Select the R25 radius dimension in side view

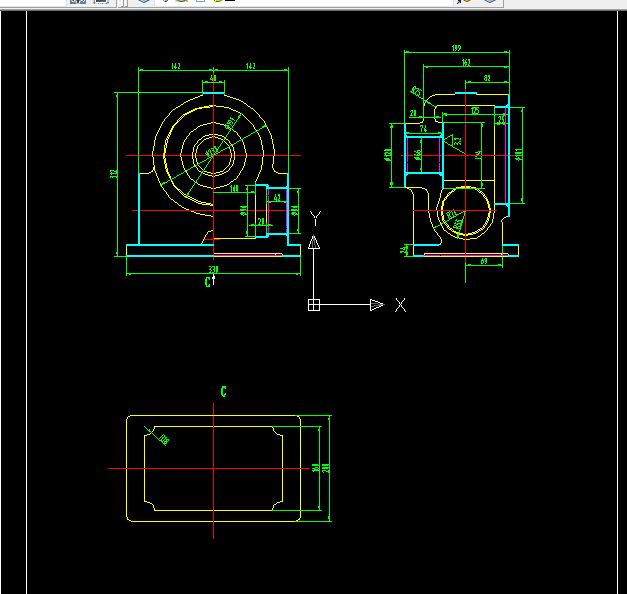point(416,92)
